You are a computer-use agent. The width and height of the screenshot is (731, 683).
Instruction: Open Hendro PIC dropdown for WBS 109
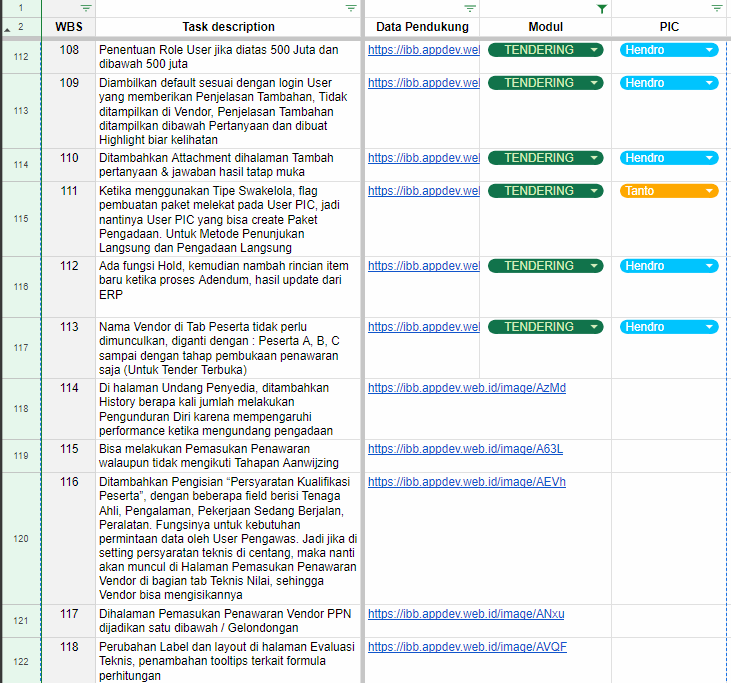point(709,83)
